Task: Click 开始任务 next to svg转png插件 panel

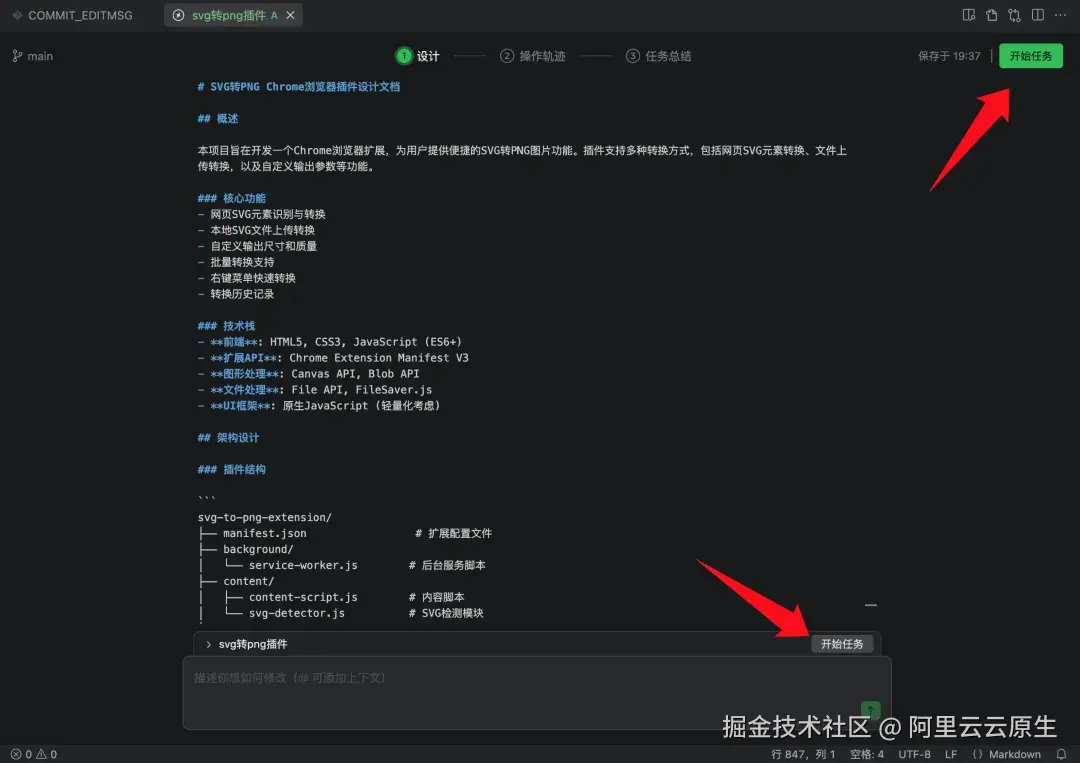Action: click(843, 644)
